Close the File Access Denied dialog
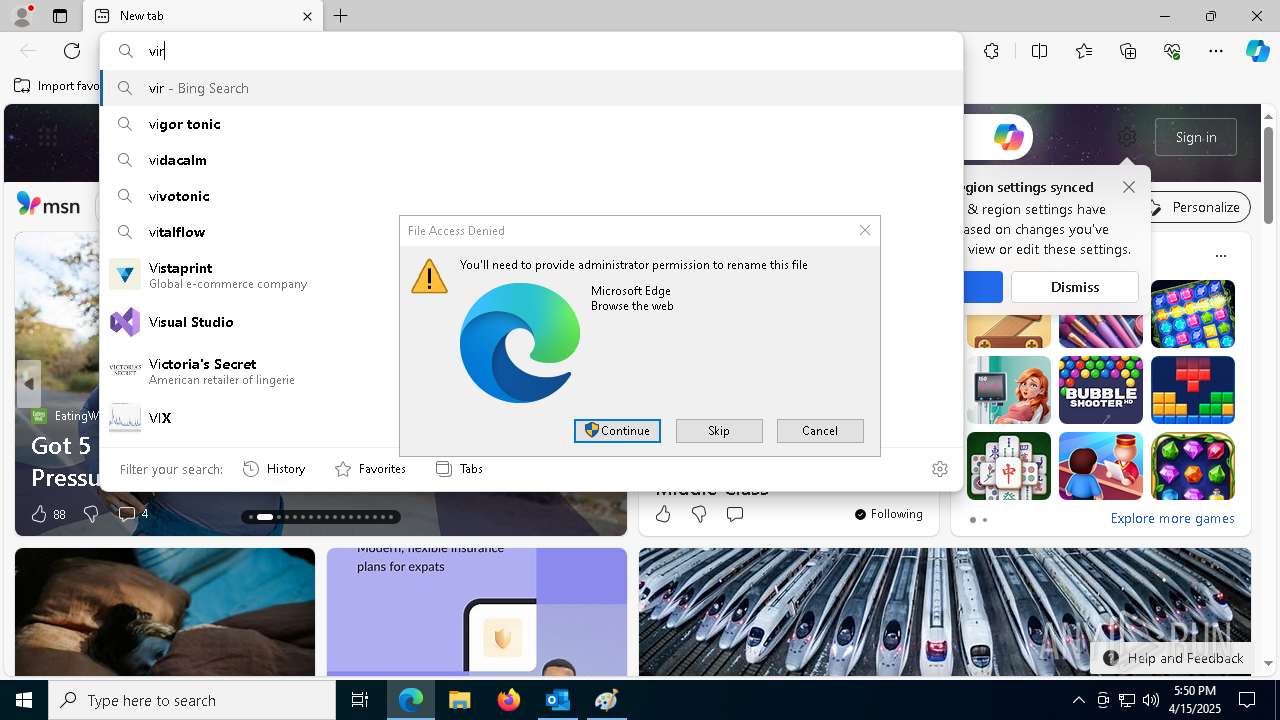 [865, 230]
